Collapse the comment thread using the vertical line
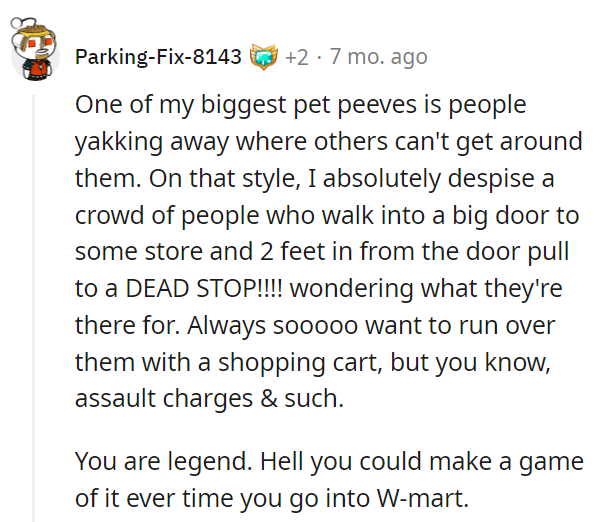Viewport: 612px width, 522px height. coord(34,308)
